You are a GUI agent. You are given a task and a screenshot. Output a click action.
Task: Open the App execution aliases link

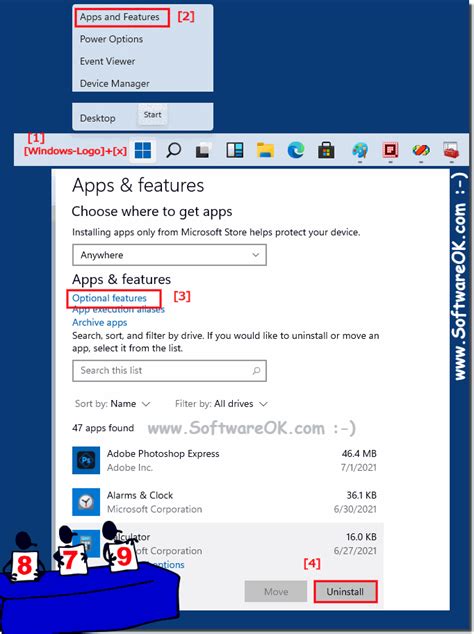[118, 310]
